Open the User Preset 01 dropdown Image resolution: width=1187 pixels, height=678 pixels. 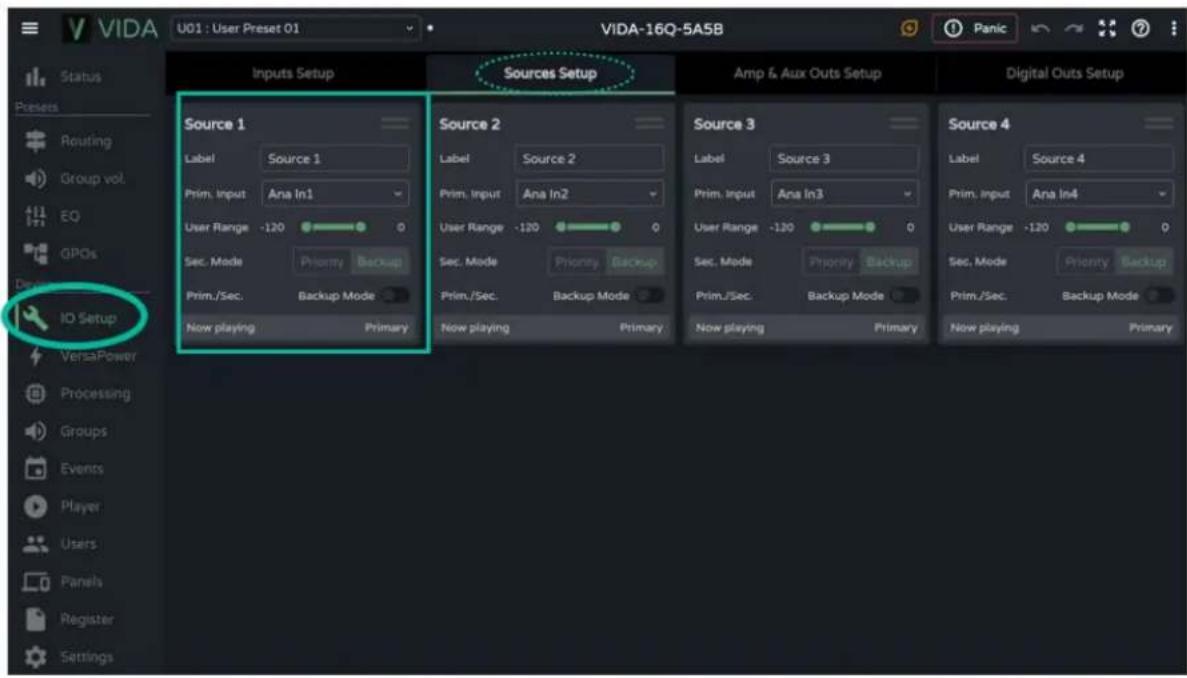(x=295, y=29)
